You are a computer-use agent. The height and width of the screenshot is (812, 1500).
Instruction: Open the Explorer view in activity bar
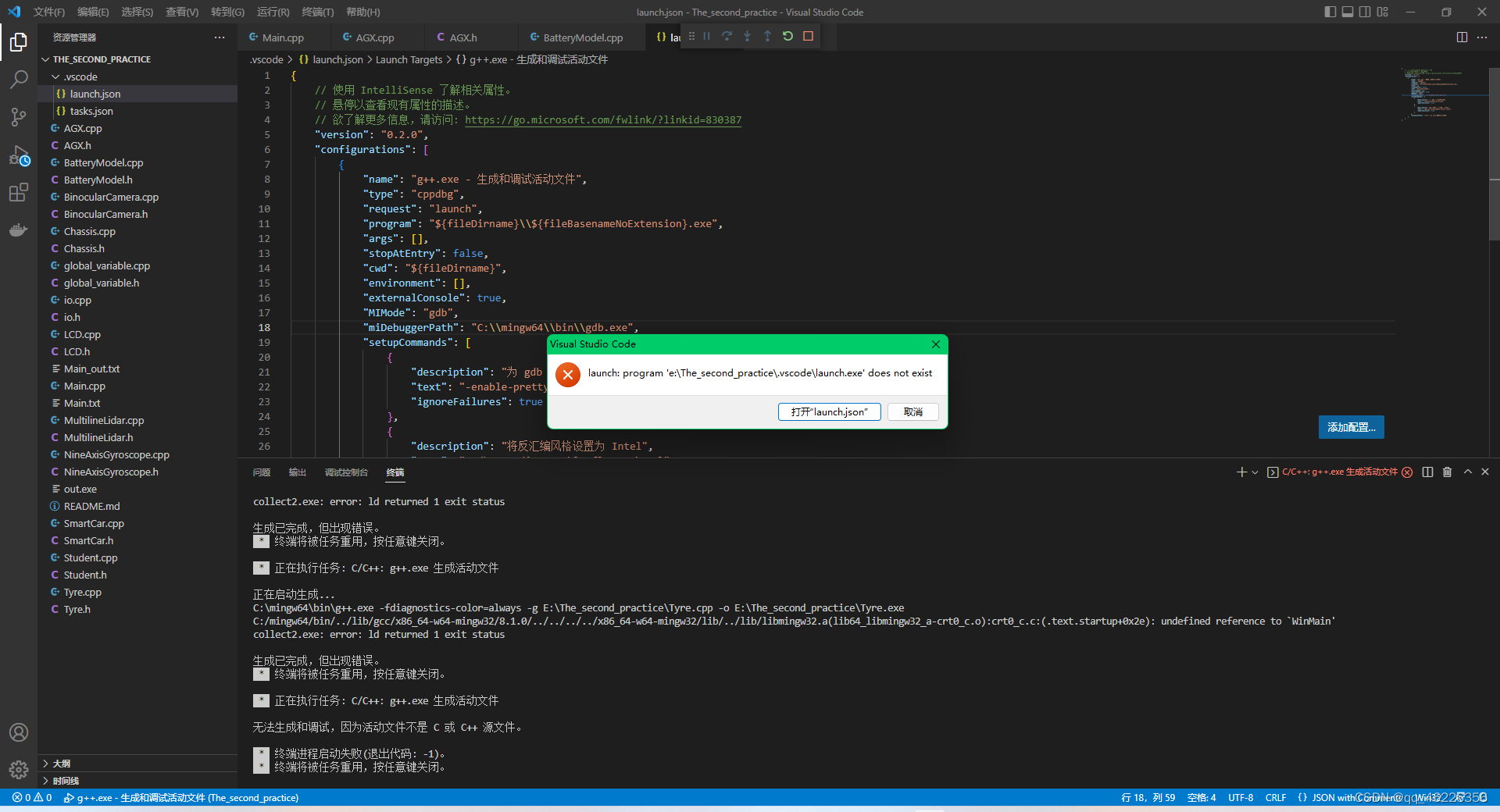click(x=19, y=41)
